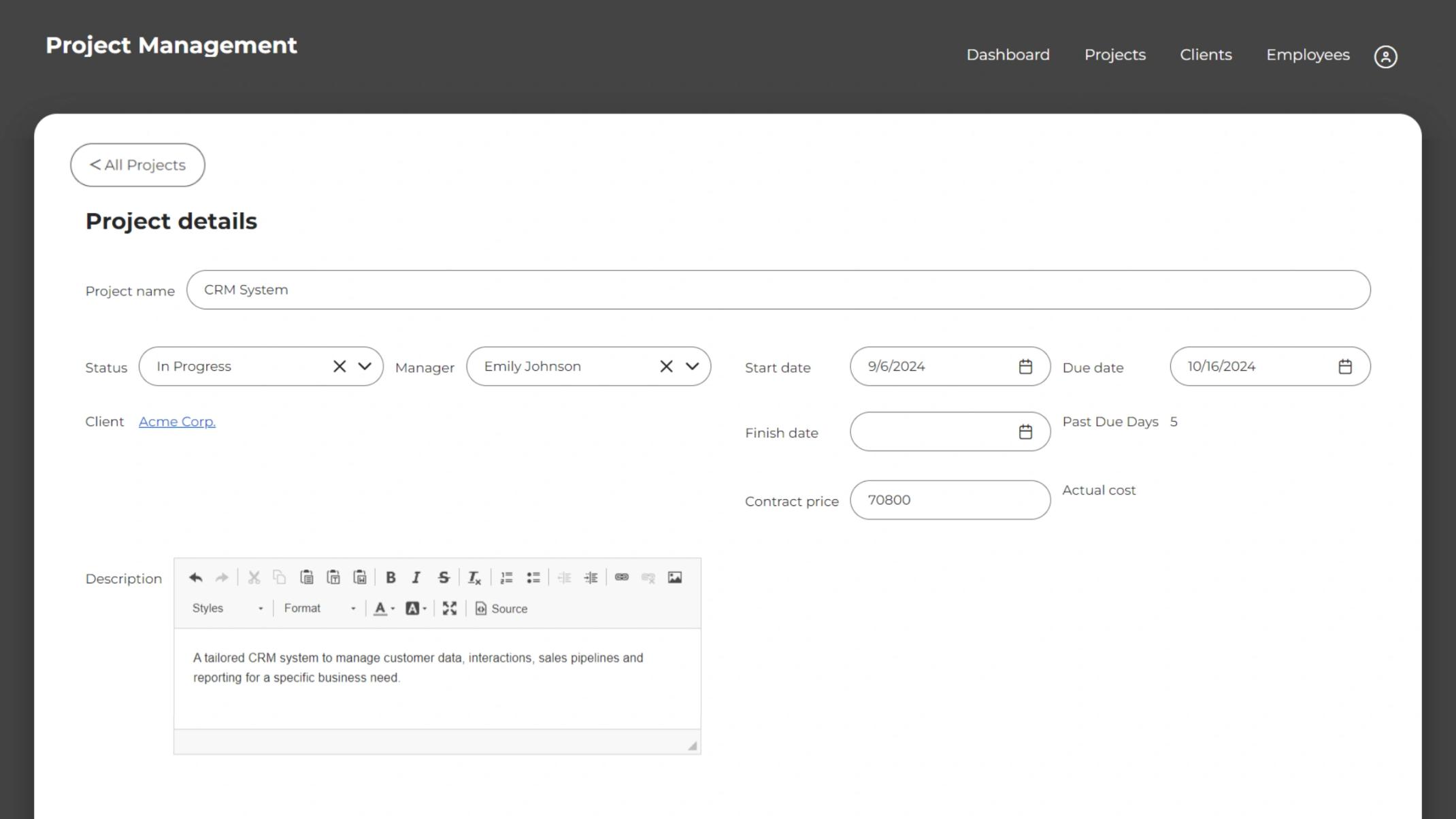Insert a link using the editor link icon
This screenshot has height=819, width=1456.
click(x=621, y=578)
